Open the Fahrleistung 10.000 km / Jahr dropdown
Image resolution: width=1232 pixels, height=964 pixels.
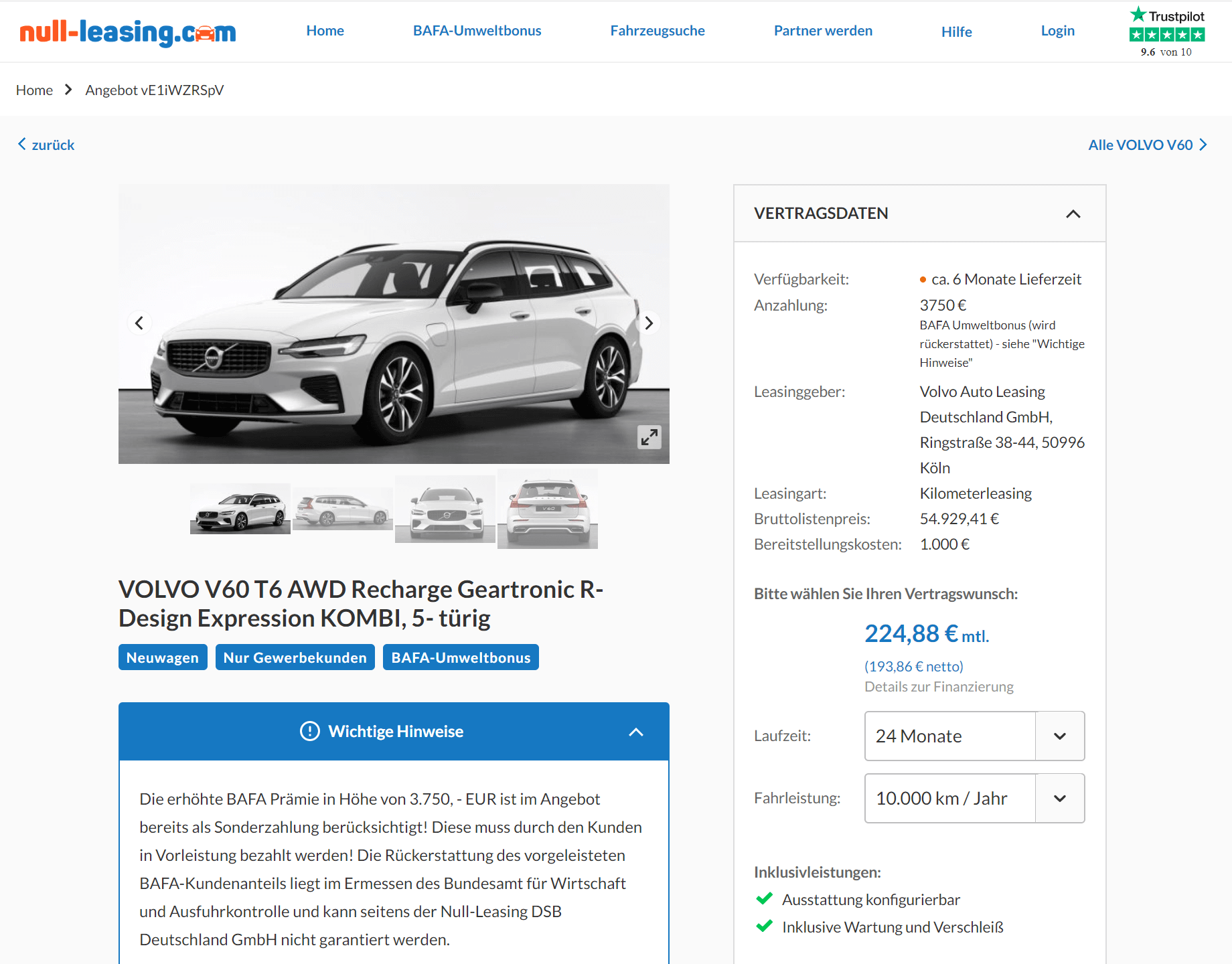point(974,798)
